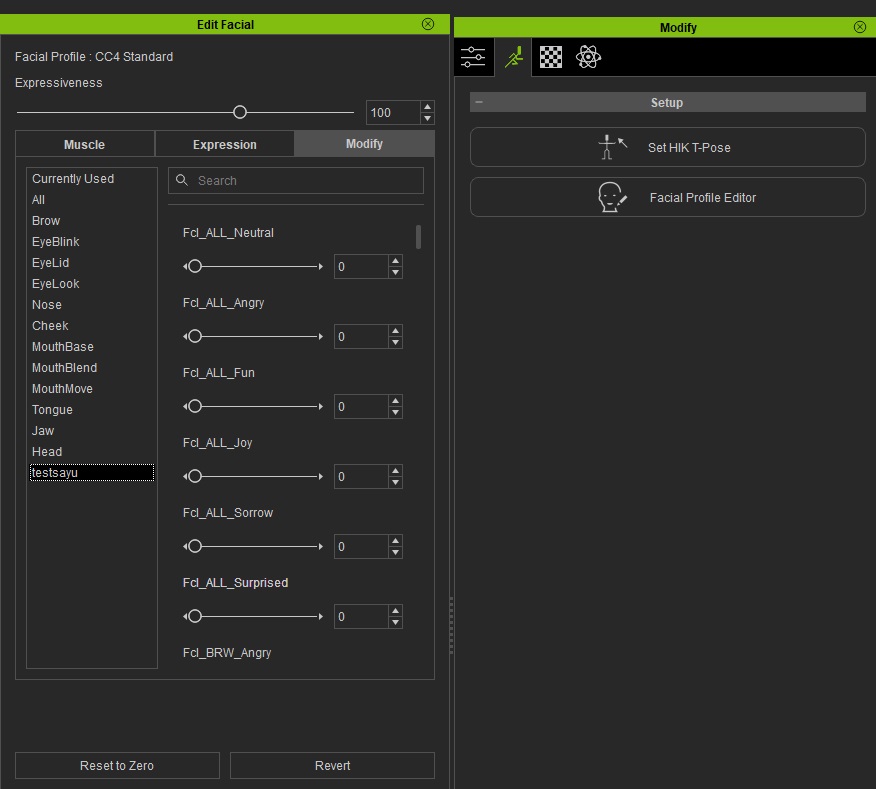This screenshot has height=789, width=876.
Task: Select the Modify tab in Edit Facial
Action: click(x=364, y=144)
